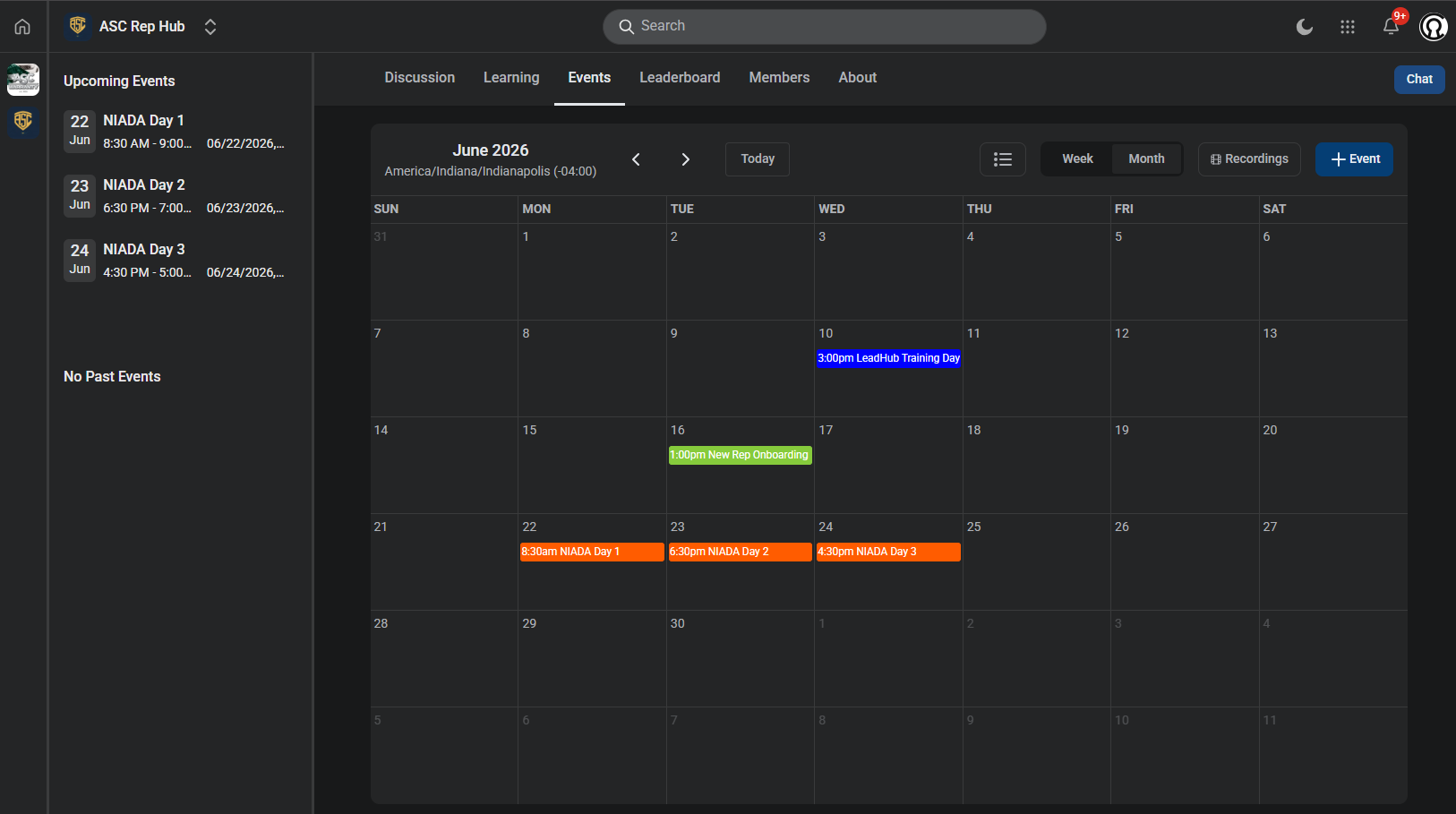The height and width of the screenshot is (814, 1456).
Task: Select the Month view toggle
Action: click(x=1146, y=159)
